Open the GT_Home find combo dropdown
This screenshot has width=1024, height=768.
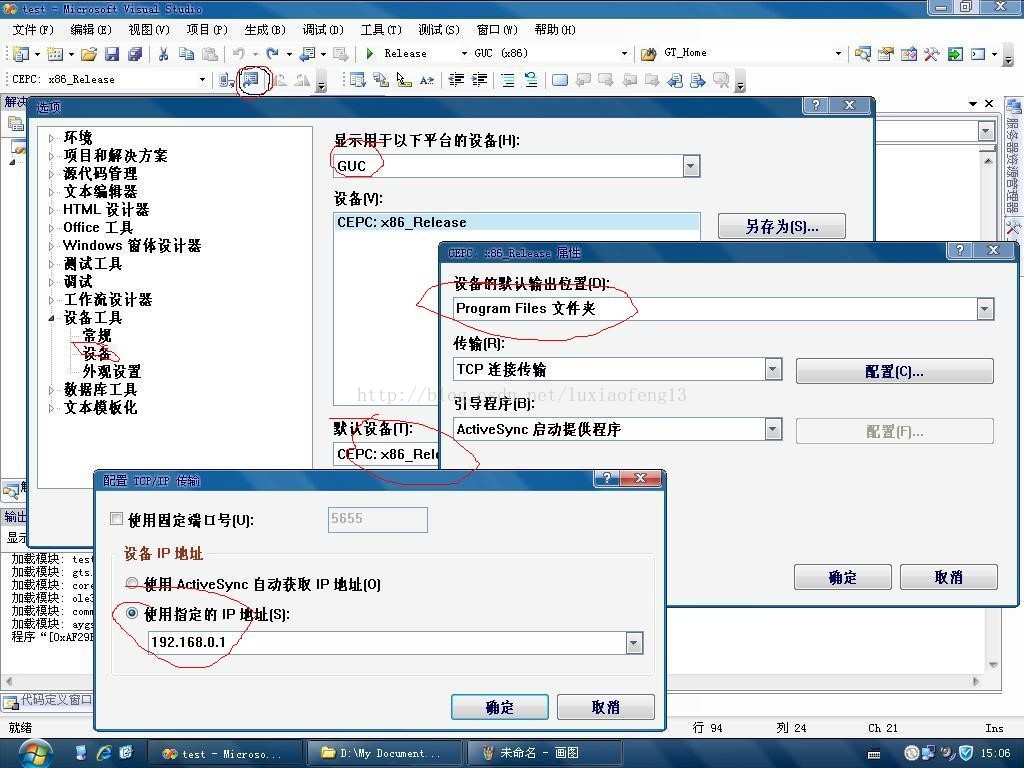click(839, 54)
